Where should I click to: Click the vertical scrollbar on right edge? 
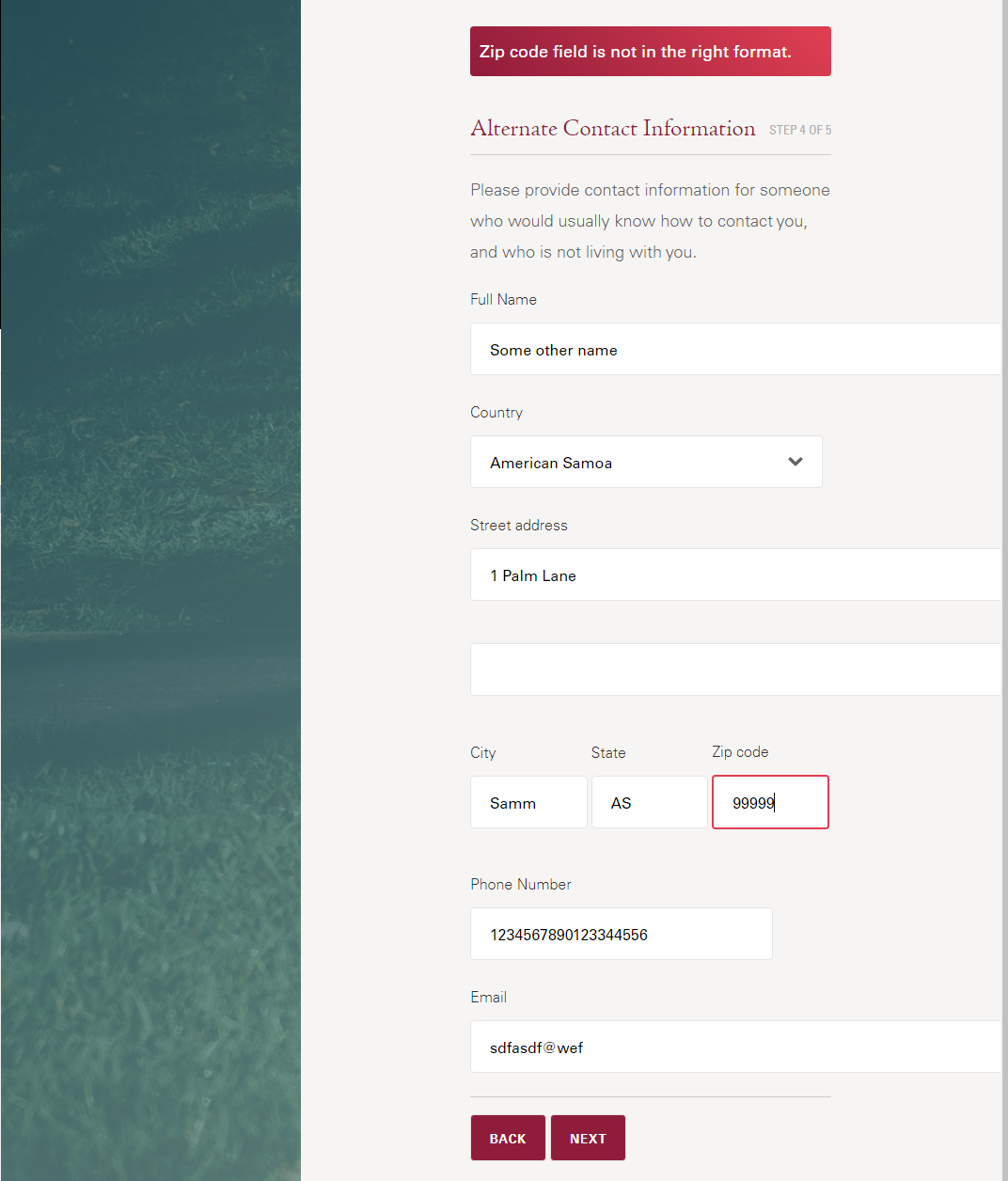(1004, 564)
